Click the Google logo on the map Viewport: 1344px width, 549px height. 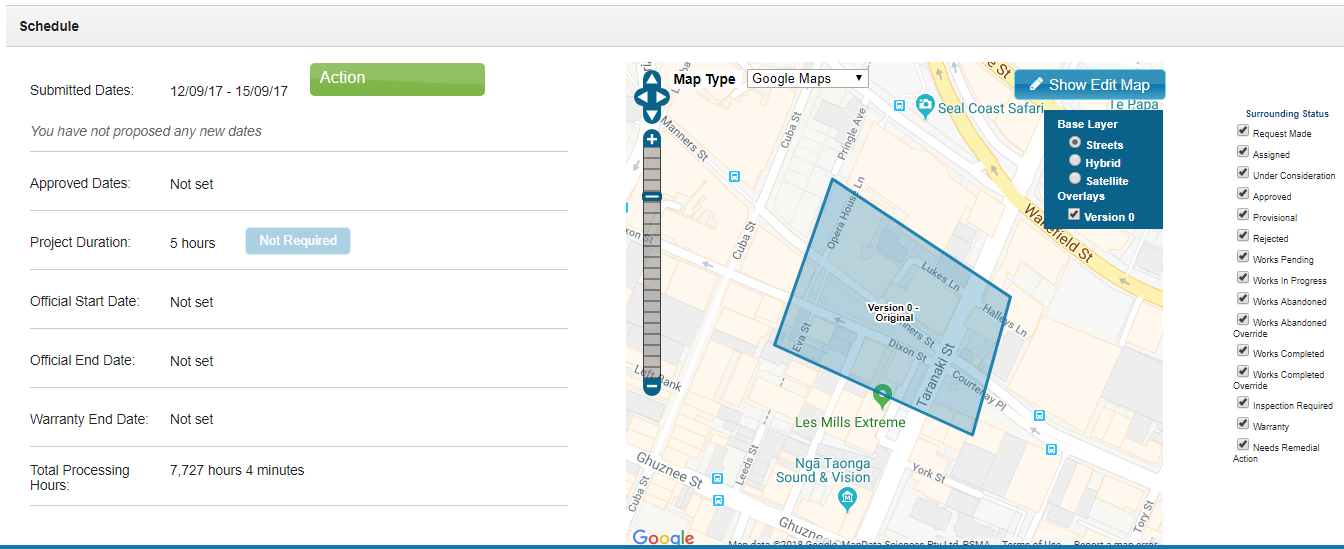point(663,539)
